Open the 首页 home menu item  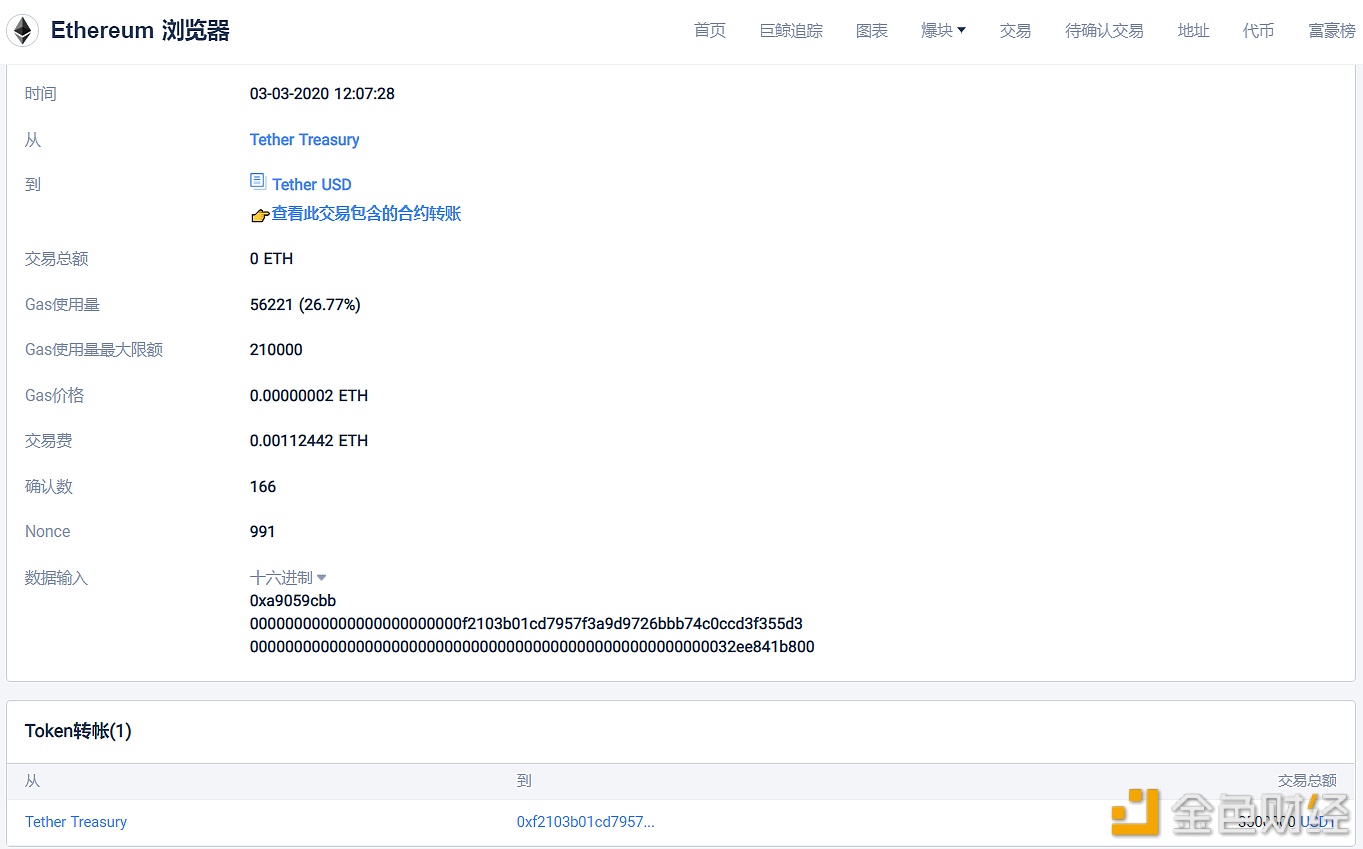(710, 31)
